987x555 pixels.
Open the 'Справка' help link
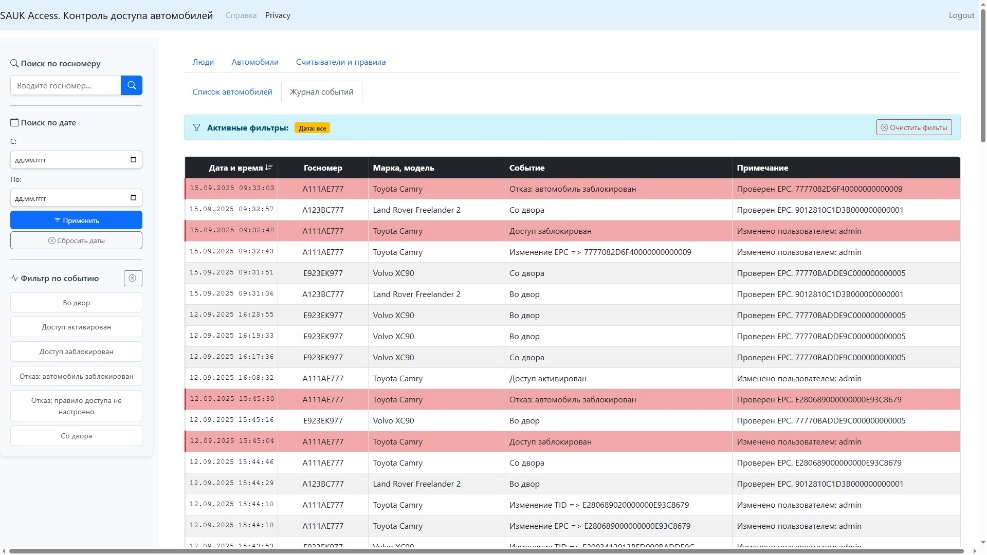coord(240,15)
